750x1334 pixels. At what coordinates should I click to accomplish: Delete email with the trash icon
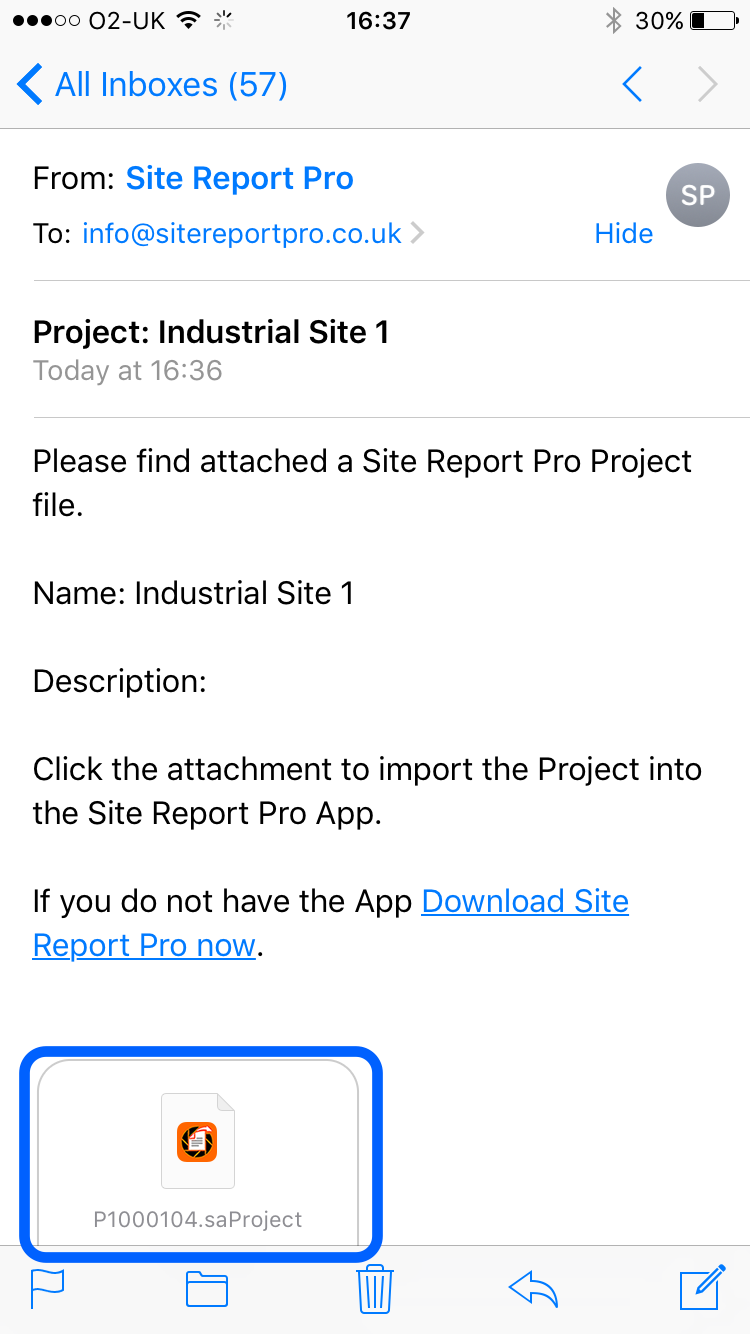coord(375,1288)
